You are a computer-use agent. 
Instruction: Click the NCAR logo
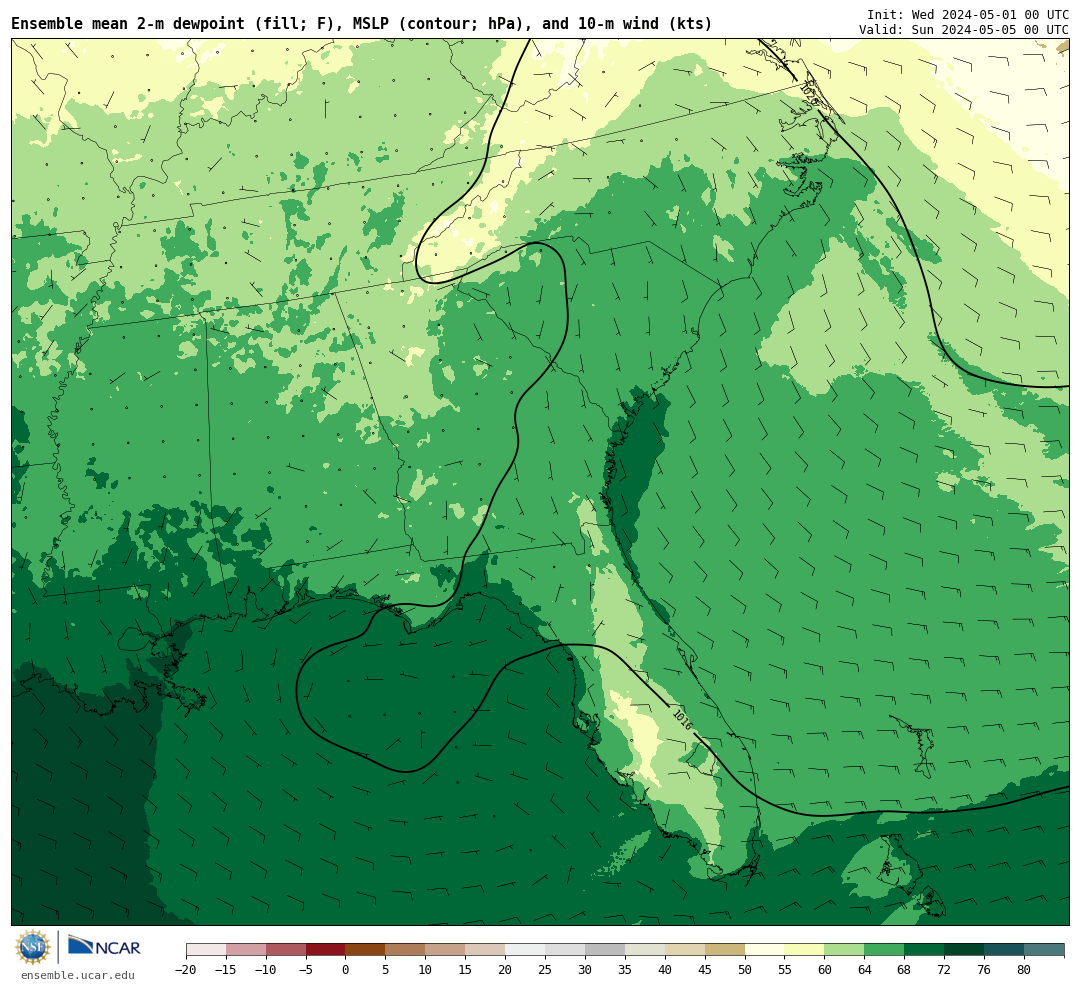(104, 946)
